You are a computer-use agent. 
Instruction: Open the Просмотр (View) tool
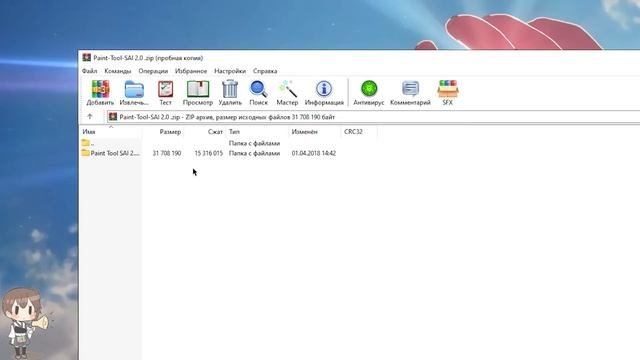(198, 93)
